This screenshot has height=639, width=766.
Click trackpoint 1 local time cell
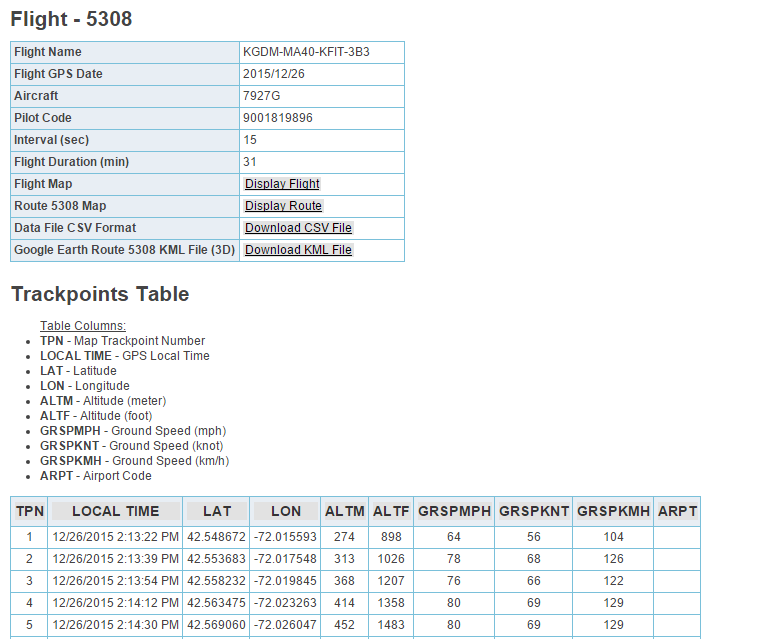pyautogui.click(x=115, y=537)
